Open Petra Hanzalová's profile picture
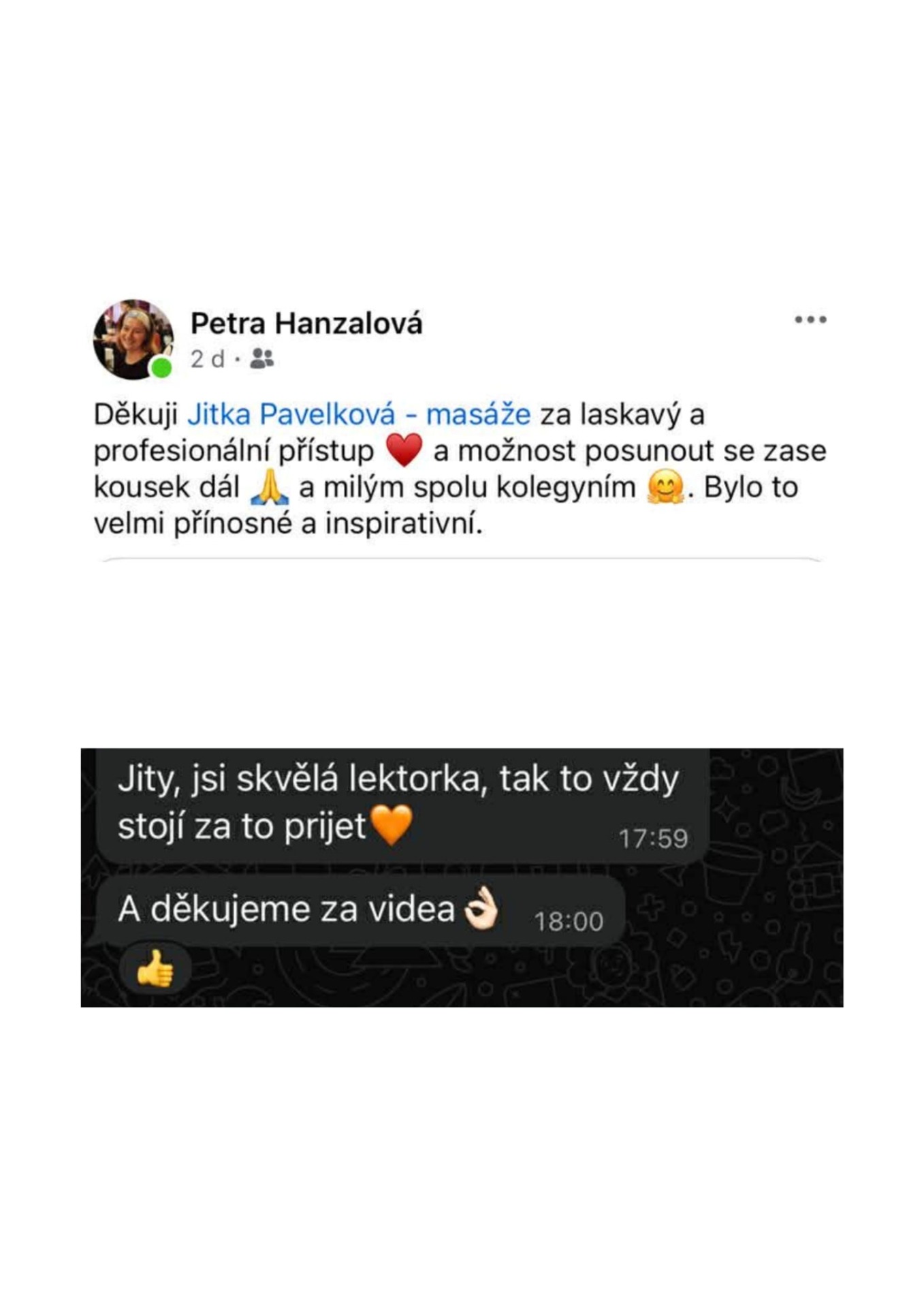Viewport: 924px width, 1308px height. coord(133,339)
